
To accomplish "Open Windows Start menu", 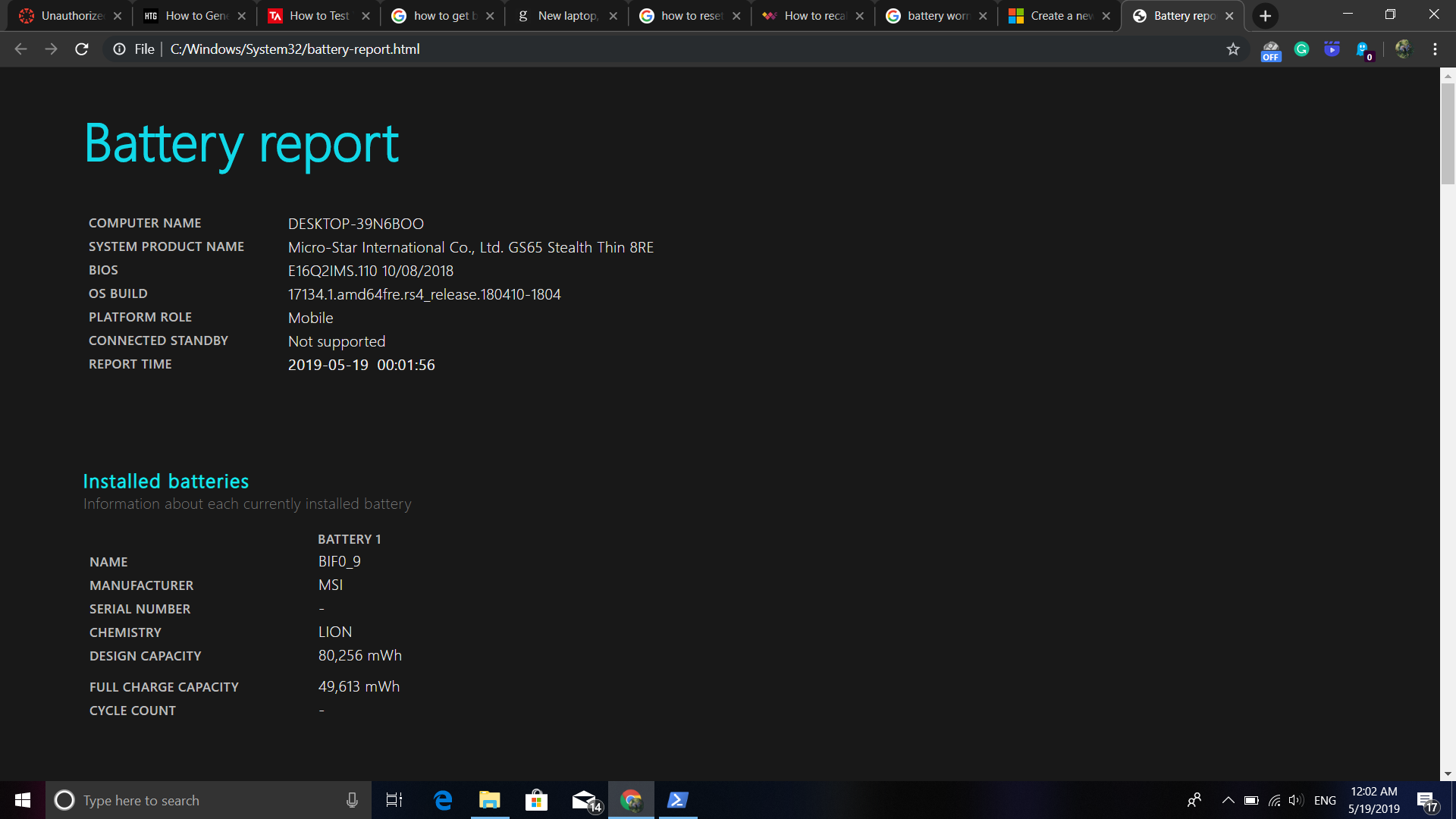I will tap(23, 800).
